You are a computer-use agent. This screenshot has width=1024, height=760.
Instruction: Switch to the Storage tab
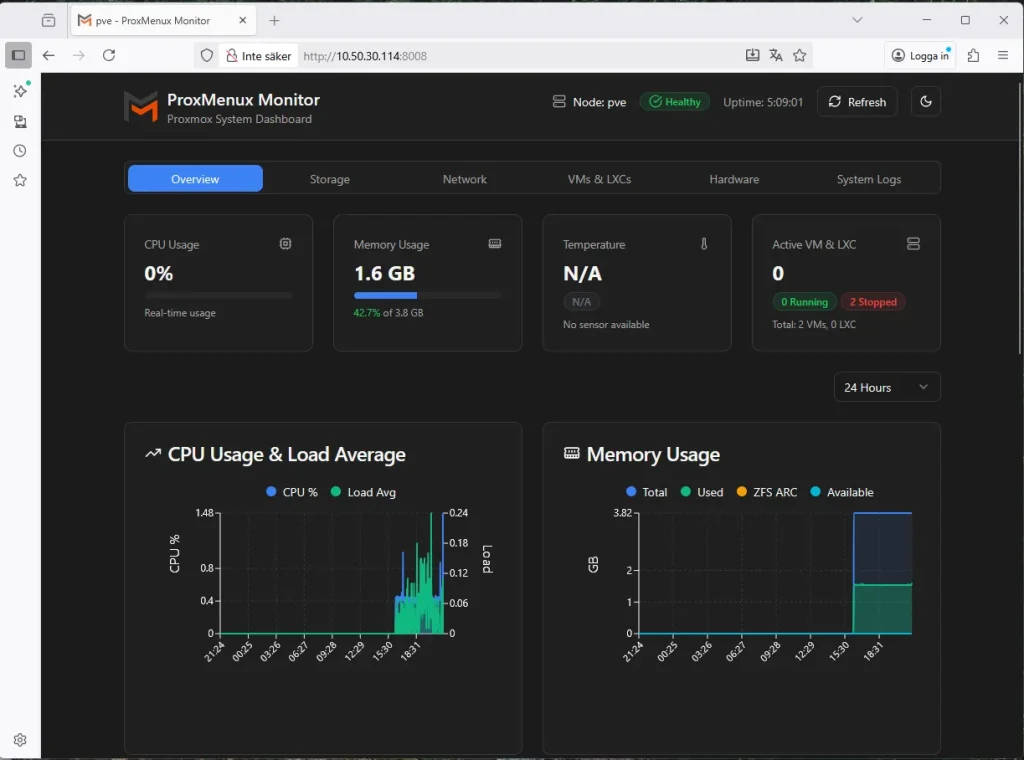point(329,179)
